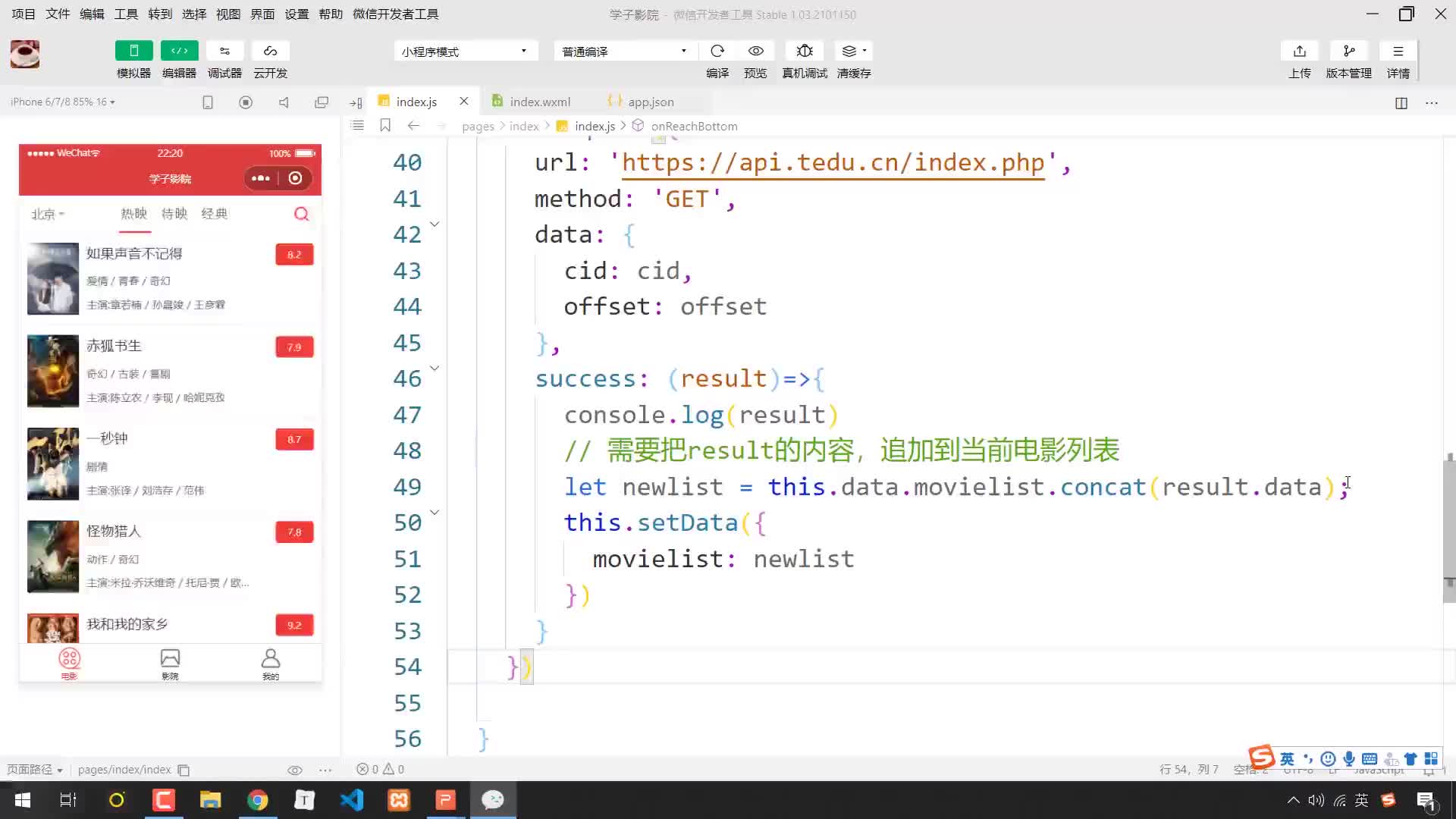This screenshot has height=819, width=1456.
Task: Click line and column indicator 行 54
Action: click(x=1188, y=769)
